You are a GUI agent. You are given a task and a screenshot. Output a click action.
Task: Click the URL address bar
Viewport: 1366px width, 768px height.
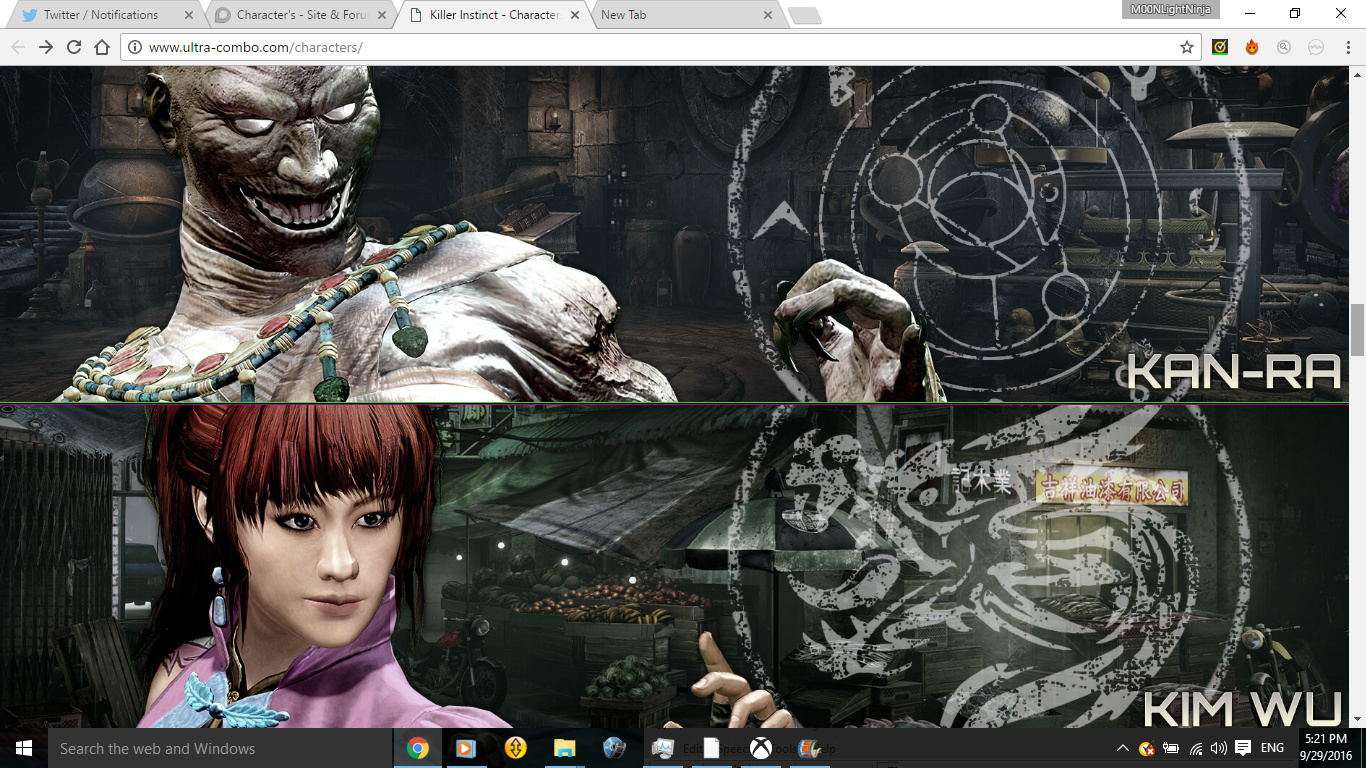(650, 47)
